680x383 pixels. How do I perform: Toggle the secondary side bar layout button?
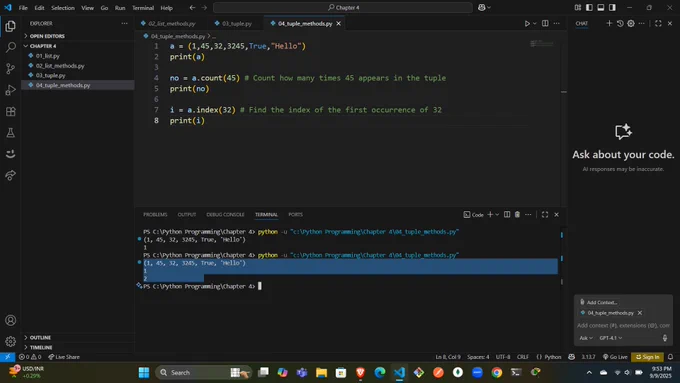coord(612,7)
